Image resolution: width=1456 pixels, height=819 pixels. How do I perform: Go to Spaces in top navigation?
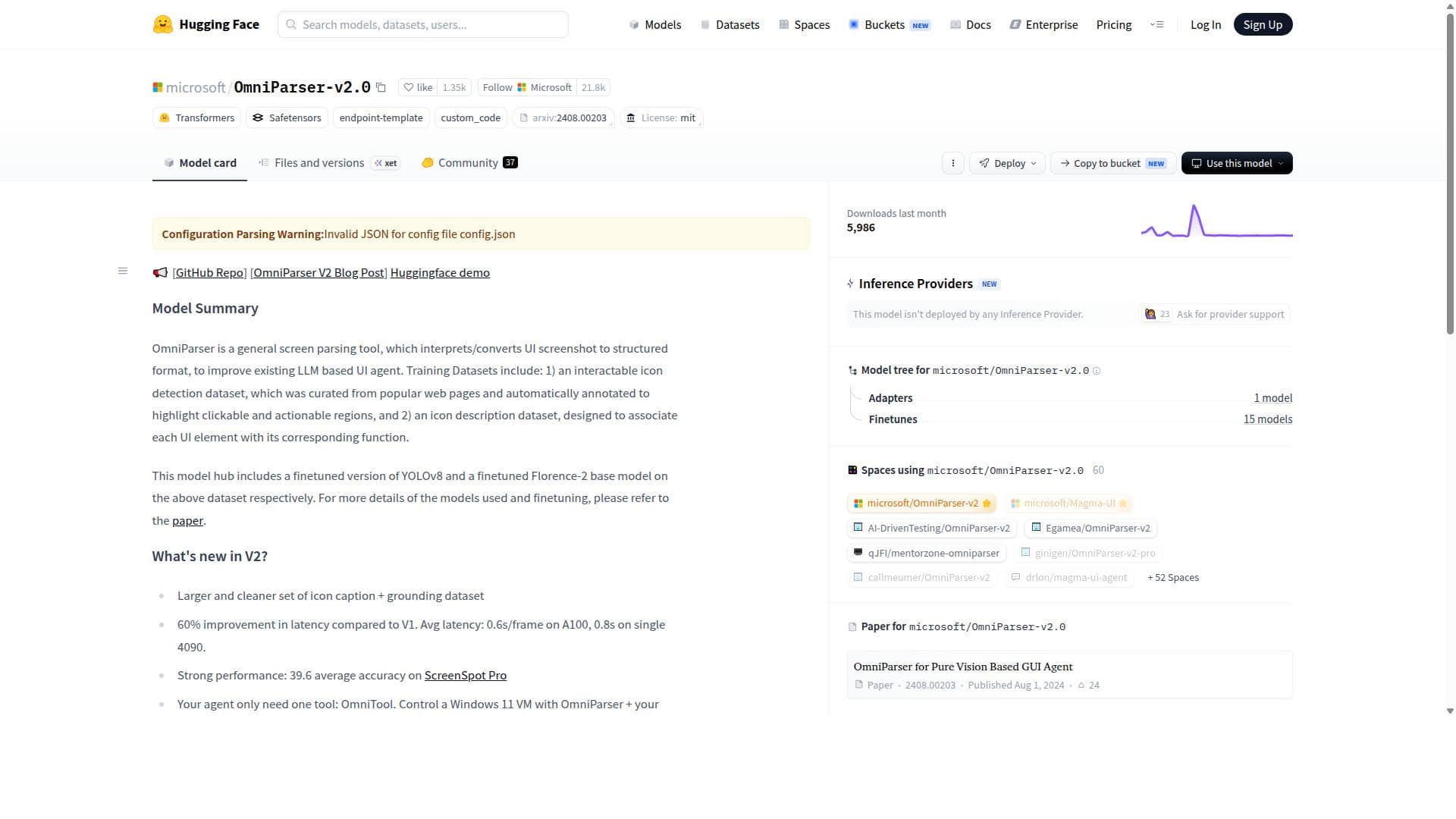point(804,24)
